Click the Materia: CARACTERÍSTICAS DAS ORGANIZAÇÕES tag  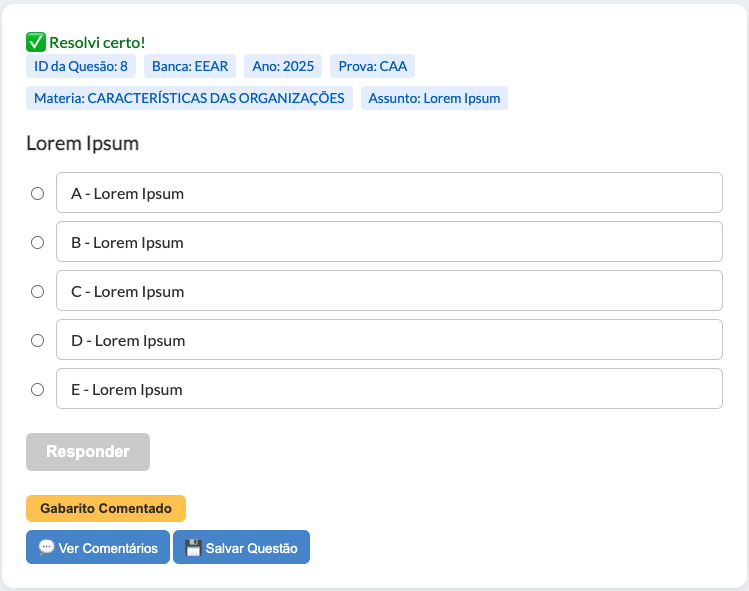189,98
